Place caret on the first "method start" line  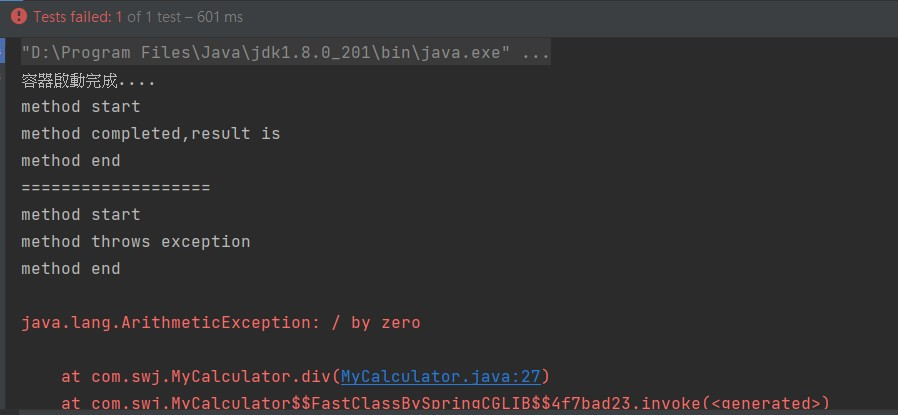(x=81, y=107)
